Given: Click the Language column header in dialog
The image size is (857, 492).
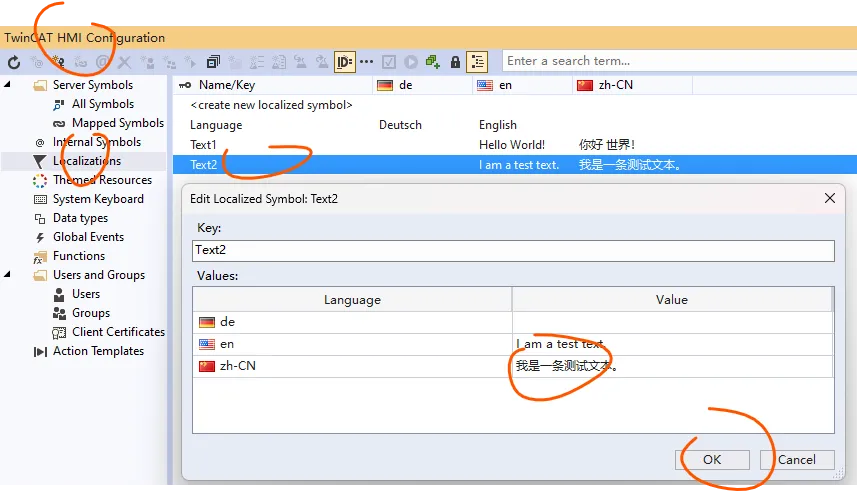Looking at the screenshot, I should coord(352,300).
